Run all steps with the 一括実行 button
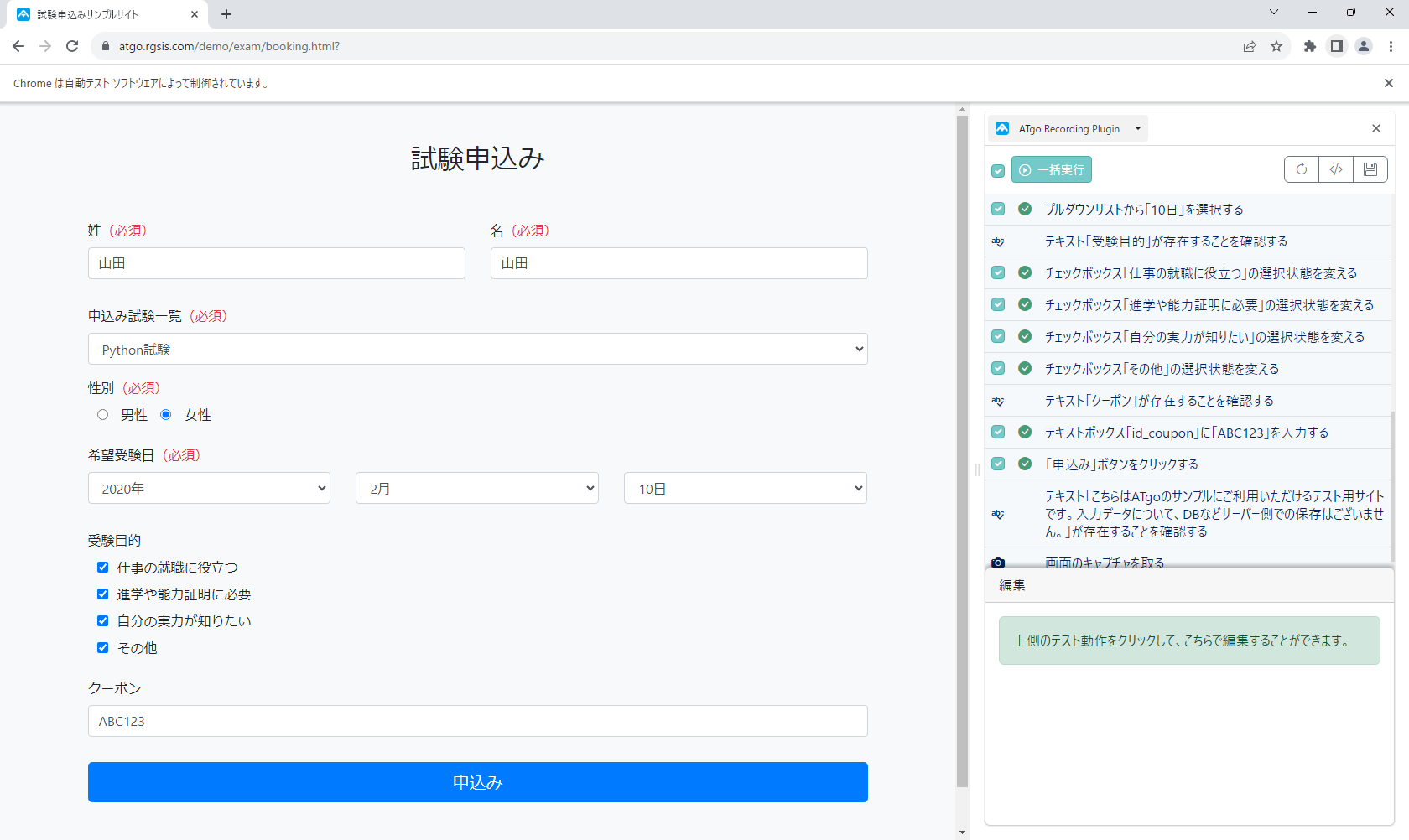 coord(1051,169)
